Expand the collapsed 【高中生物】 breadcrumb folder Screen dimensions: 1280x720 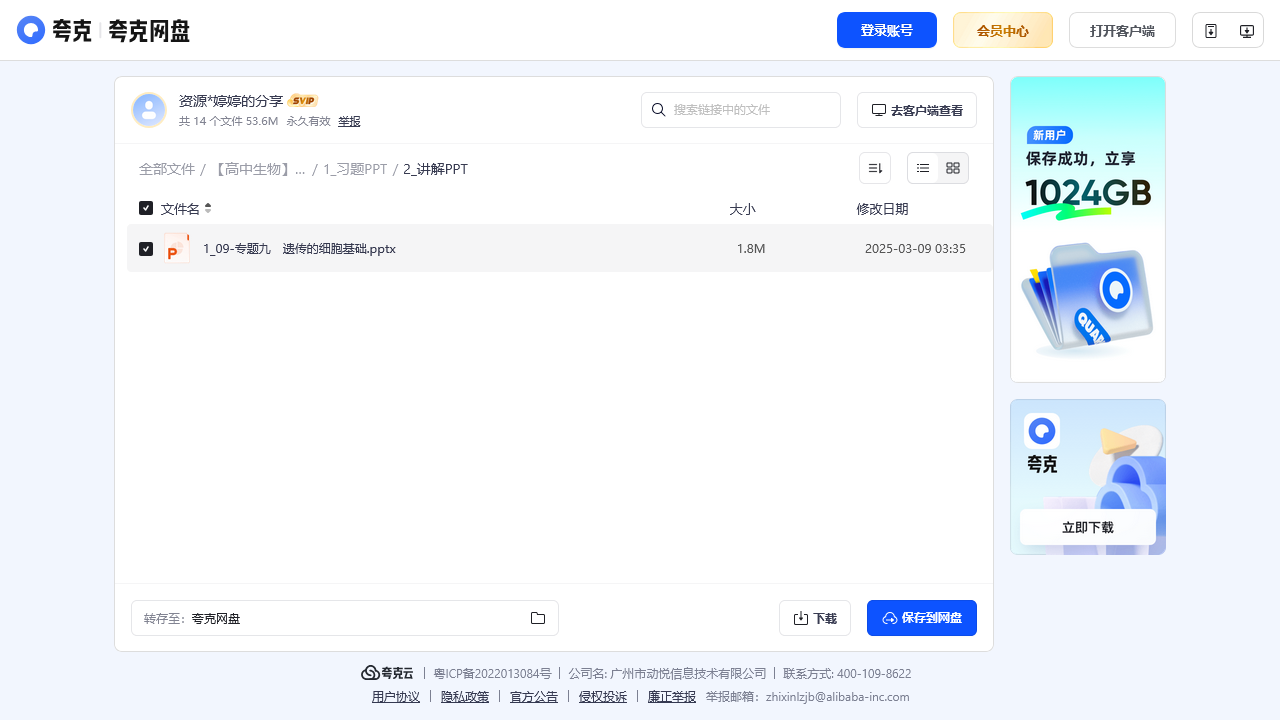tap(258, 169)
